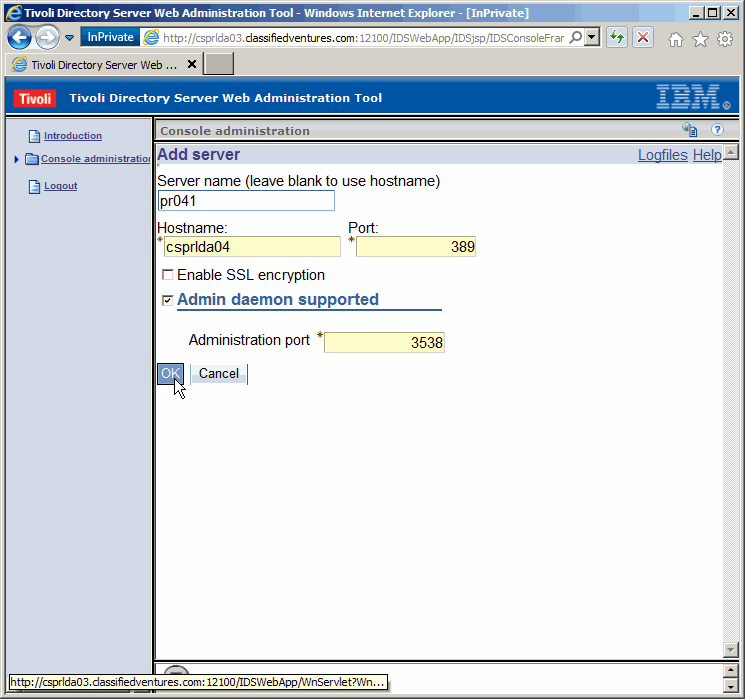Open the browser Tools gear icon
745x699 pixels.
pos(724,39)
